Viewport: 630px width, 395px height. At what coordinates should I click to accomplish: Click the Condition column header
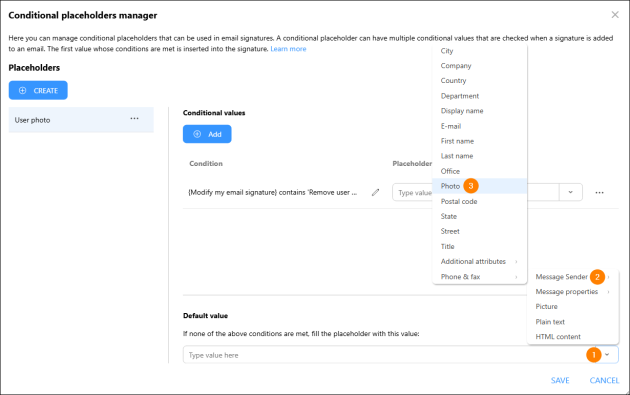[x=206, y=164]
